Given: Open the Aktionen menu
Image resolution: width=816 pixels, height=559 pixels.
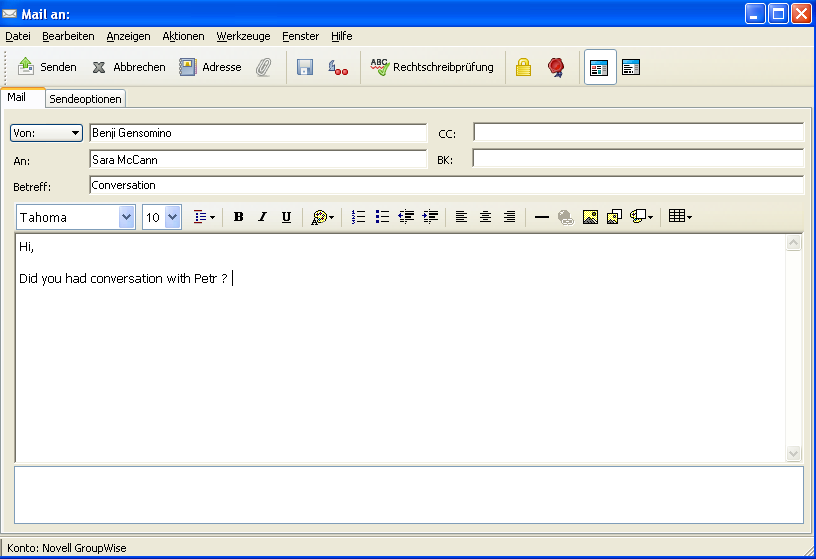Looking at the screenshot, I should click(183, 36).
